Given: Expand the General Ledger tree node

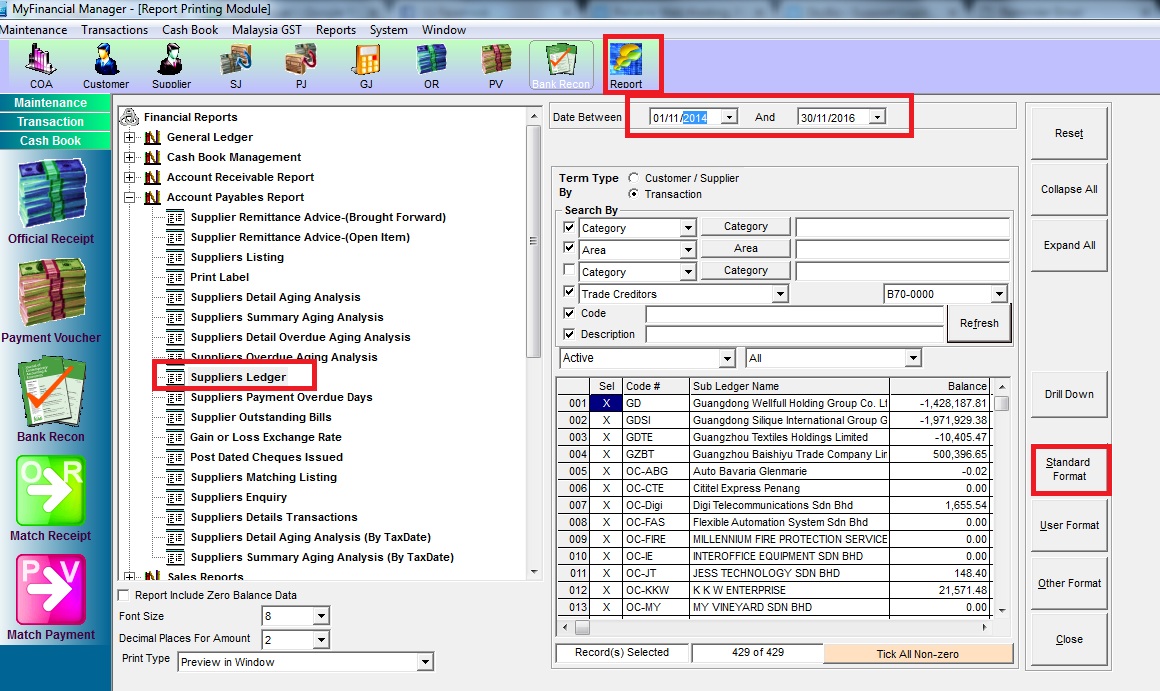Looking at the screenshot, I should coord(130,138).
